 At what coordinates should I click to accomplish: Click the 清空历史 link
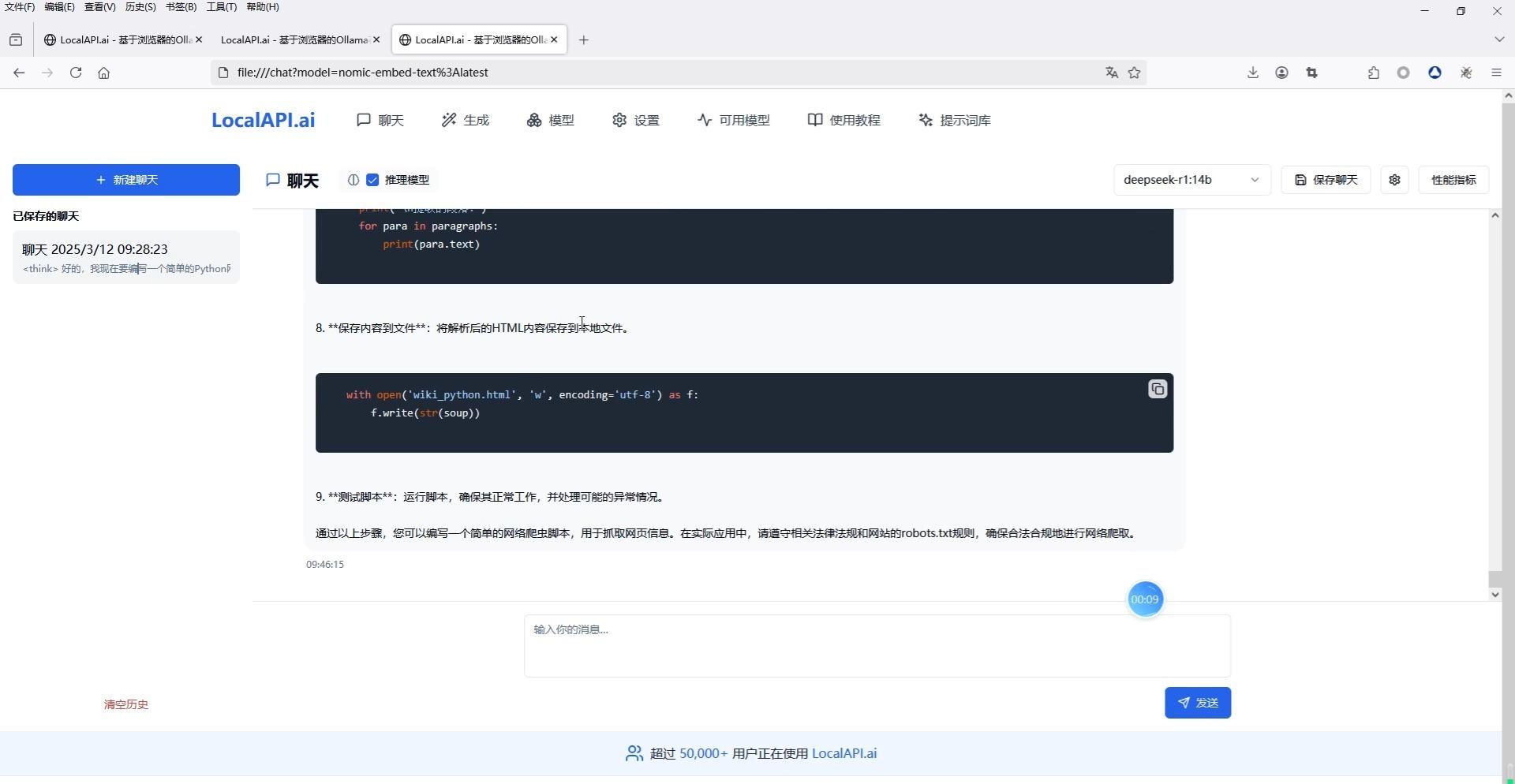pyautogui.click(x=125, y=704)
